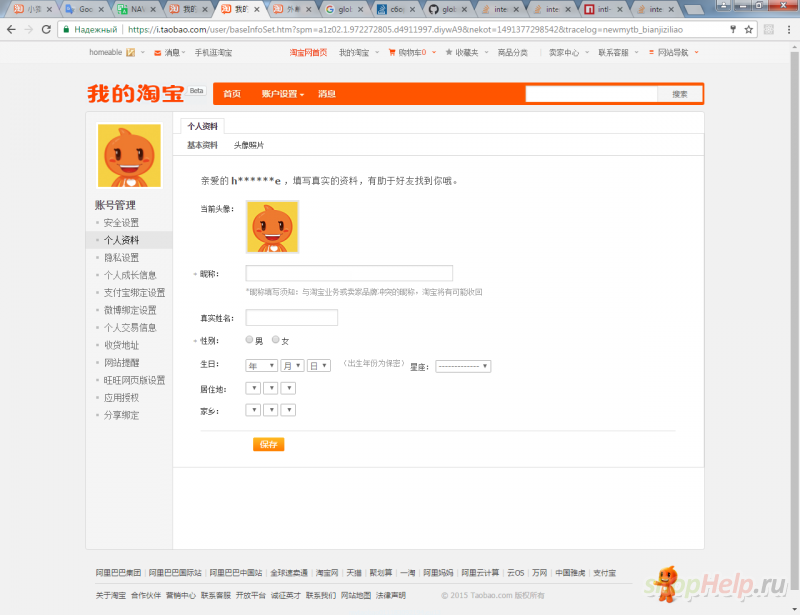Click the 关于淘宝 footer link
800x615 pixels.
tap(111, 595)
